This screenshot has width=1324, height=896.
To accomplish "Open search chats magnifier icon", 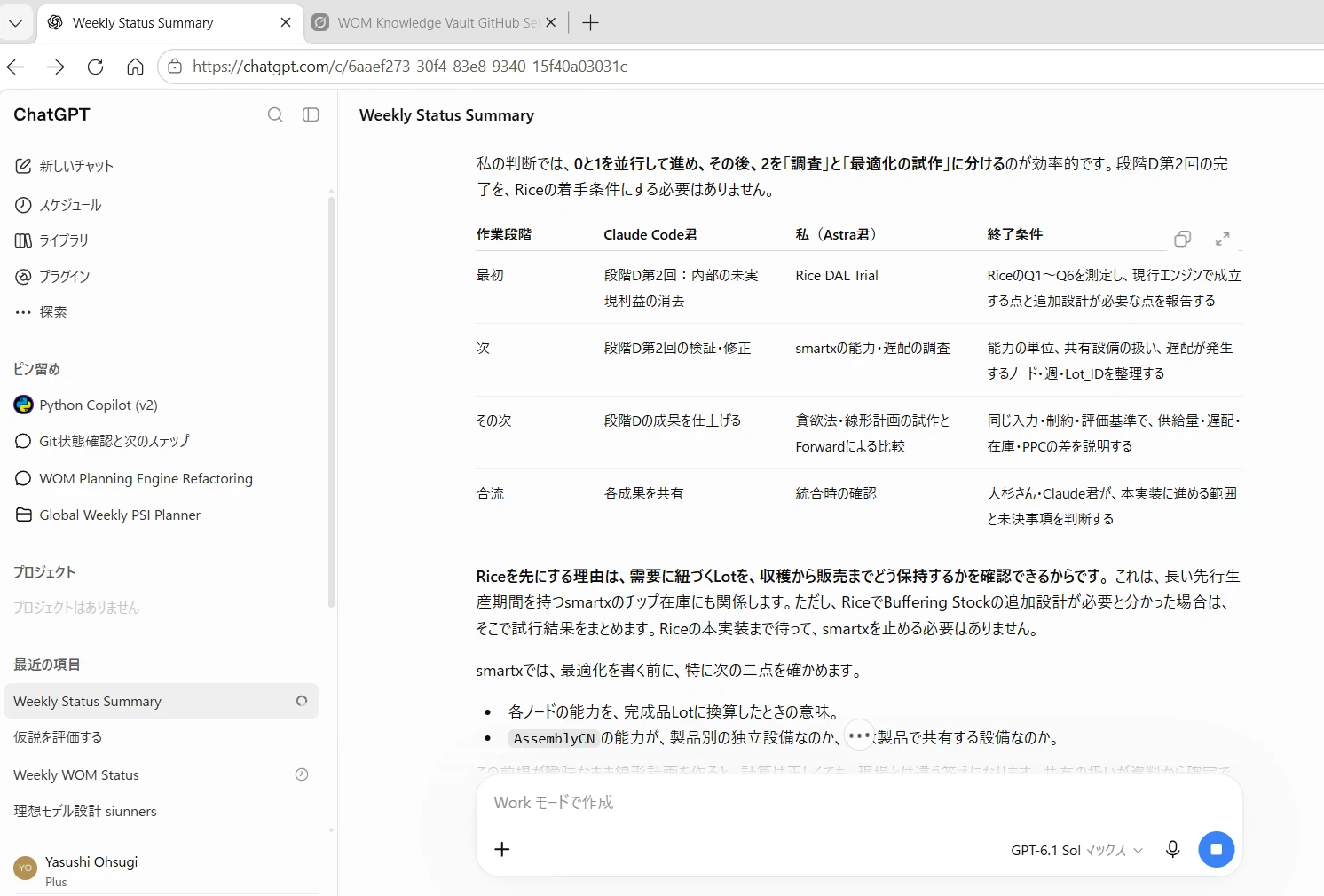I will pos(275,114).
